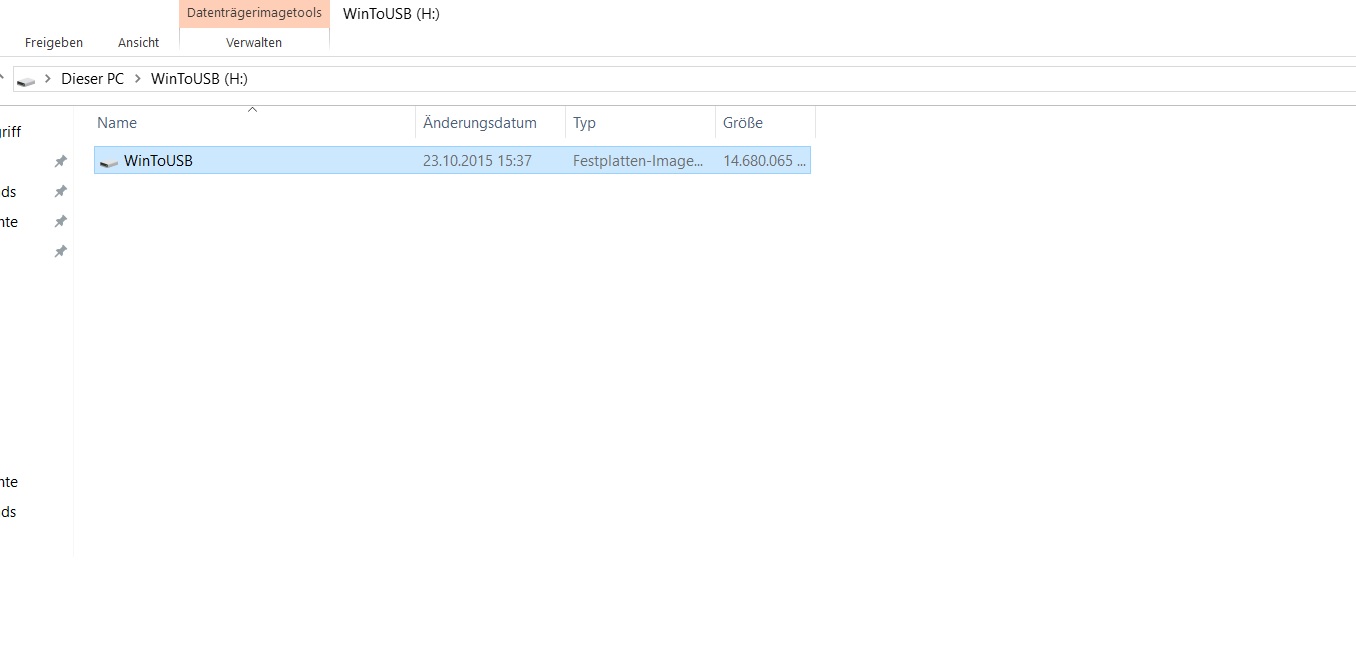
Task: Click the pin icon beside 'ds' item
Action: [x=60, y=191]
